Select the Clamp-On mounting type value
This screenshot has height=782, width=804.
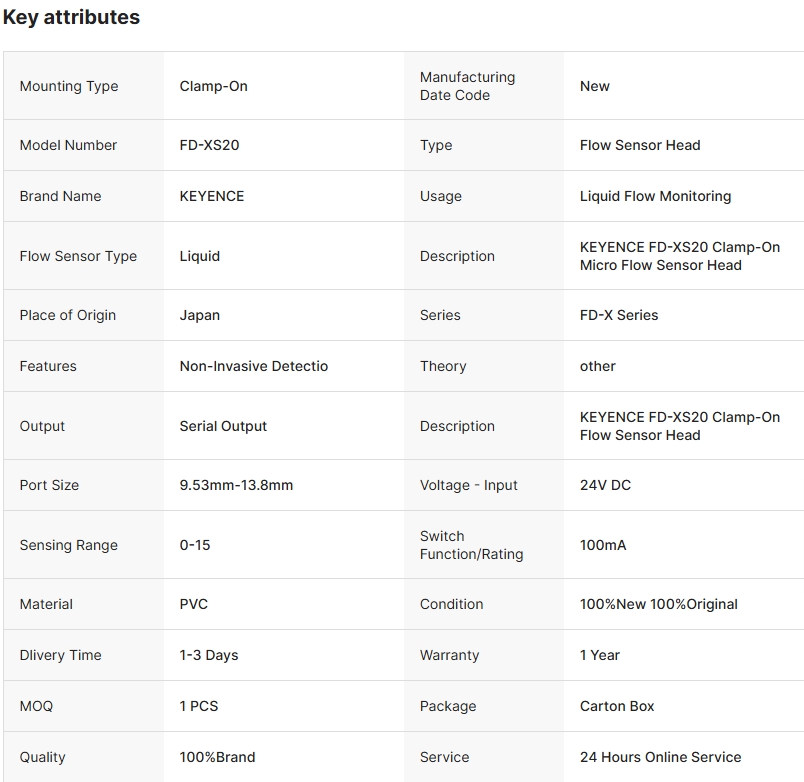click(x=213, y=86)
